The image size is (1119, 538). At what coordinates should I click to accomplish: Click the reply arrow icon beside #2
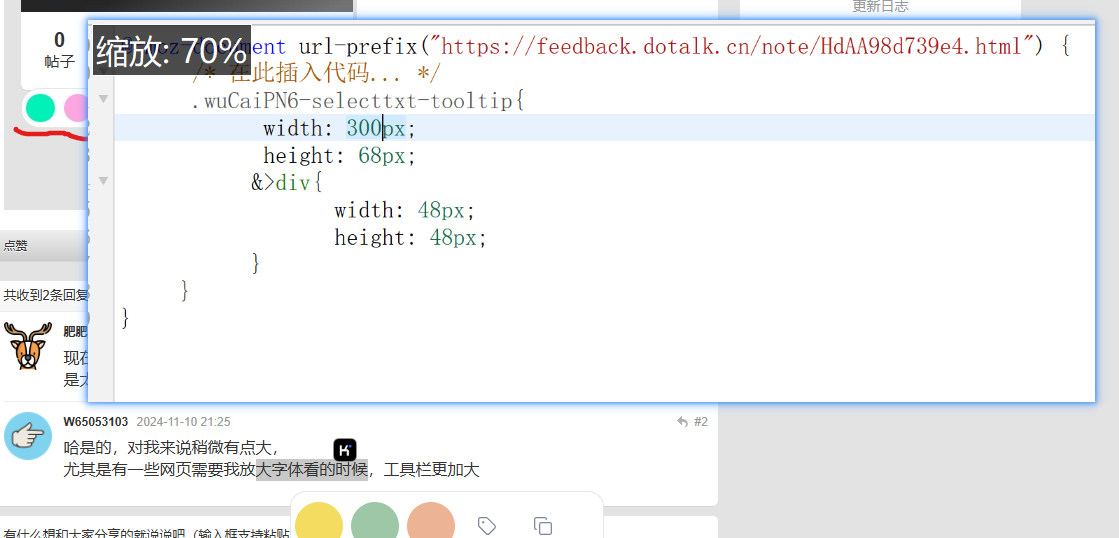pos(682,422)
